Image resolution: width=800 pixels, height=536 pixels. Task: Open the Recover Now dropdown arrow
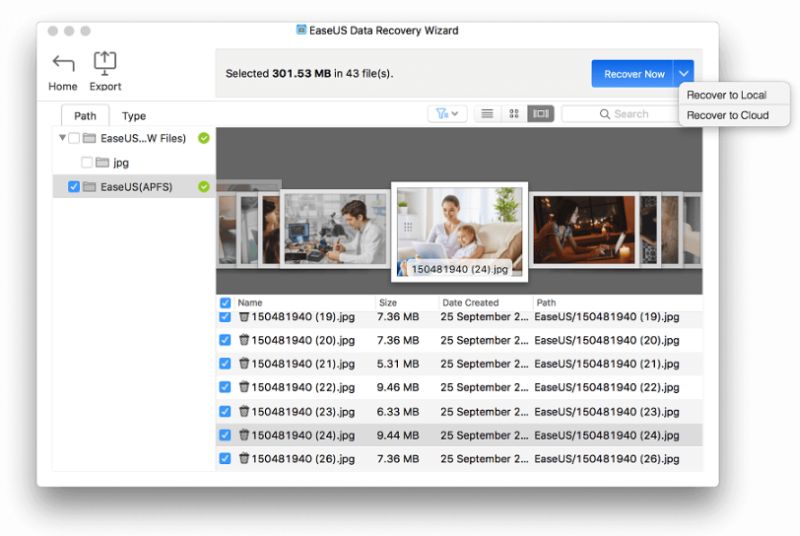(684, 74)
